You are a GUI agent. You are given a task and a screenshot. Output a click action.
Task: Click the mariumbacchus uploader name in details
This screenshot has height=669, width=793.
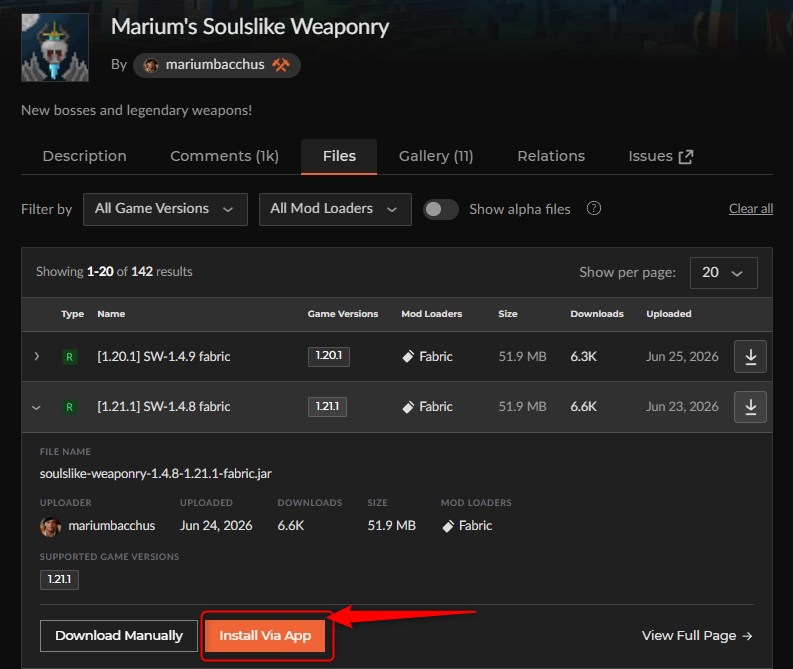112,526
